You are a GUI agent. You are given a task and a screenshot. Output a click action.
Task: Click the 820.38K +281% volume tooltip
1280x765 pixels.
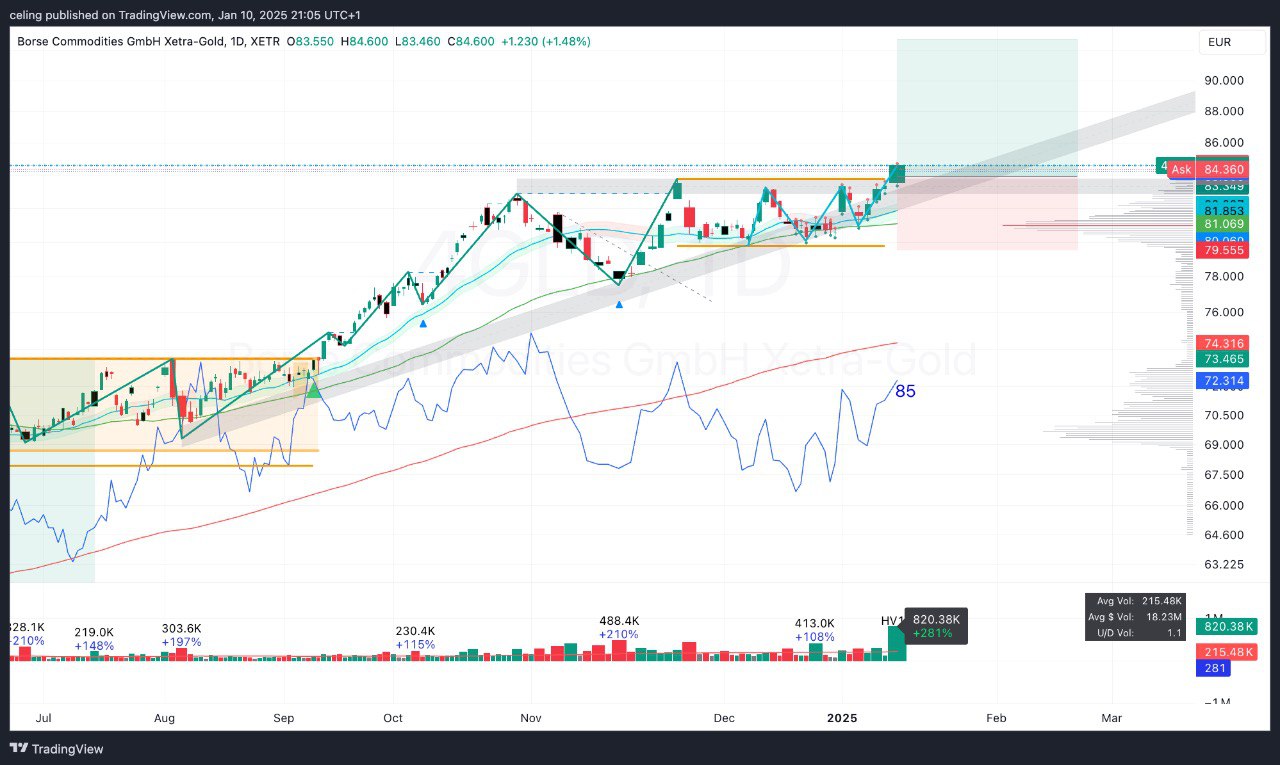[x=936, y=625]
